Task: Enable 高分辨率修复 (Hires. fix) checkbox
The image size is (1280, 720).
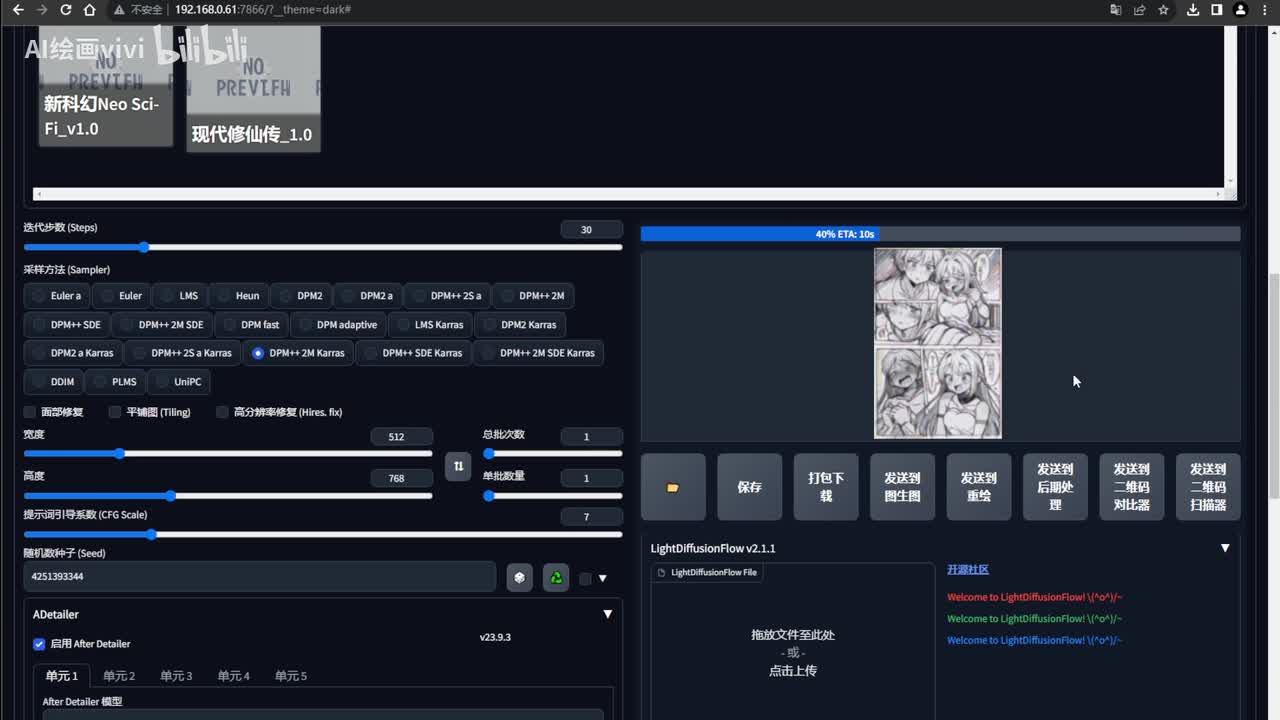Action: (222, 412)
